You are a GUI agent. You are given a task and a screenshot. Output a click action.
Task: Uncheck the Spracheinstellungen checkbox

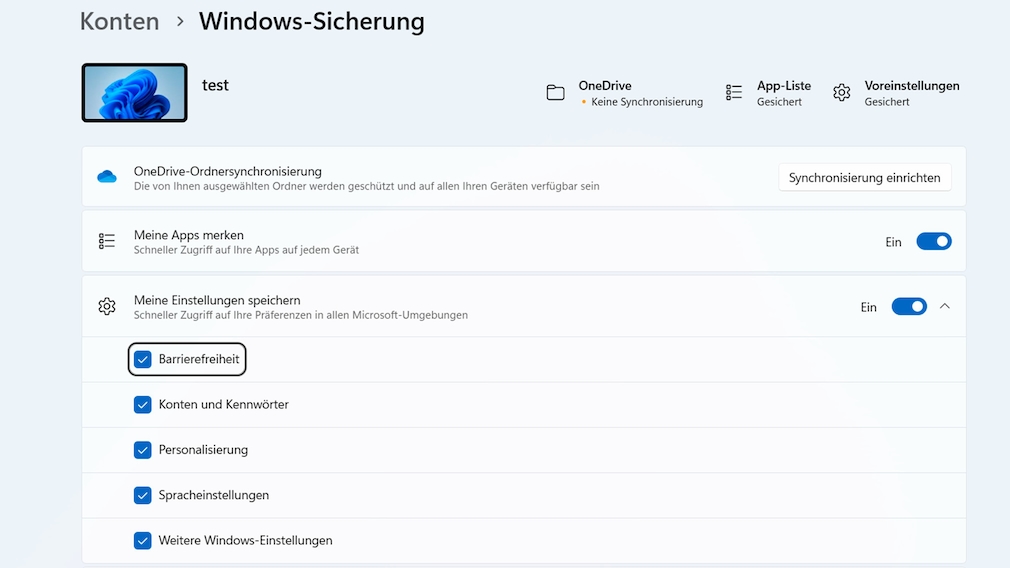click(143, 495)
